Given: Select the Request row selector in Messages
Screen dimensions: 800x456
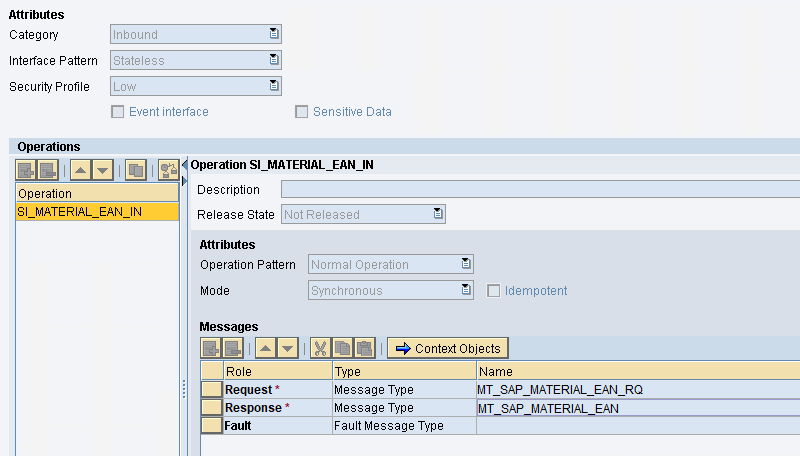Looking at the screenshot, I should pos(212,390).
